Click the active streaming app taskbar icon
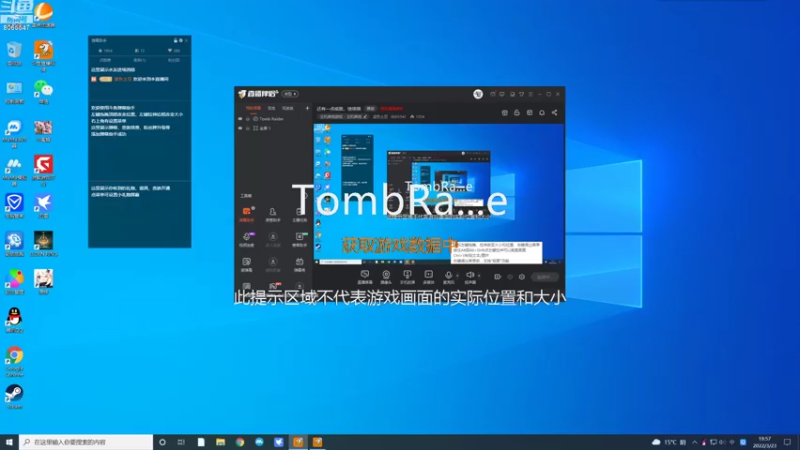The width and height of the screenshot is (800, 450). [298, 442]
